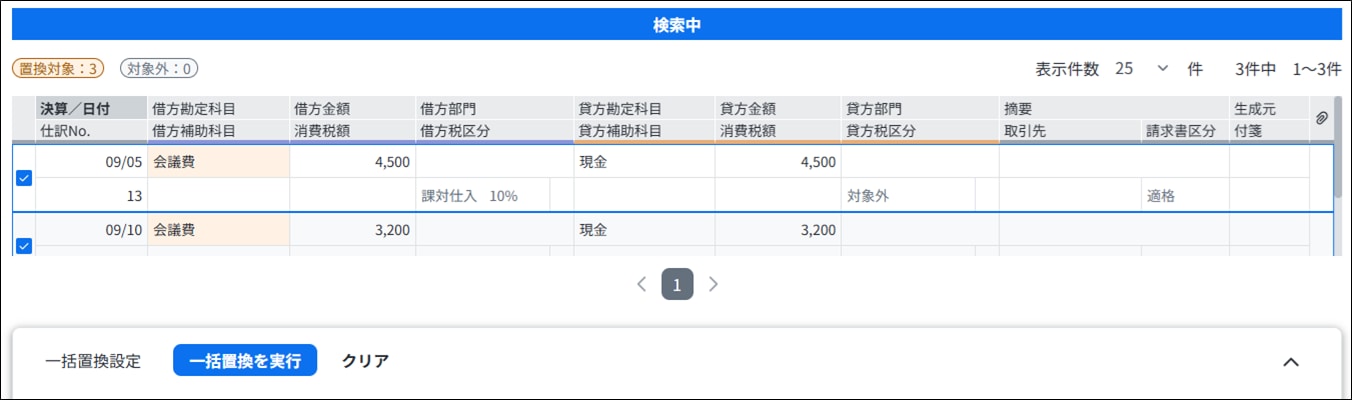Click highlighted 会議費 cell in 09/05 row
The width and height of the screenshot is (1352, 400).
click(x=218, y=162)
